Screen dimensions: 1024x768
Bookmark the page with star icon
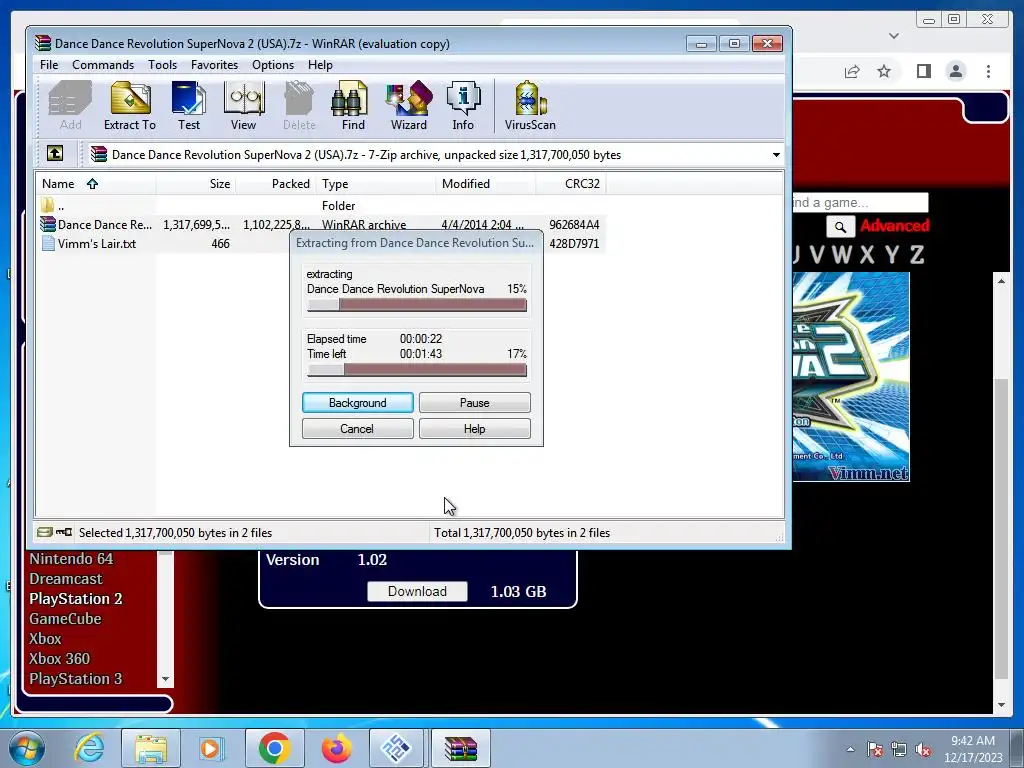(884, 71)
